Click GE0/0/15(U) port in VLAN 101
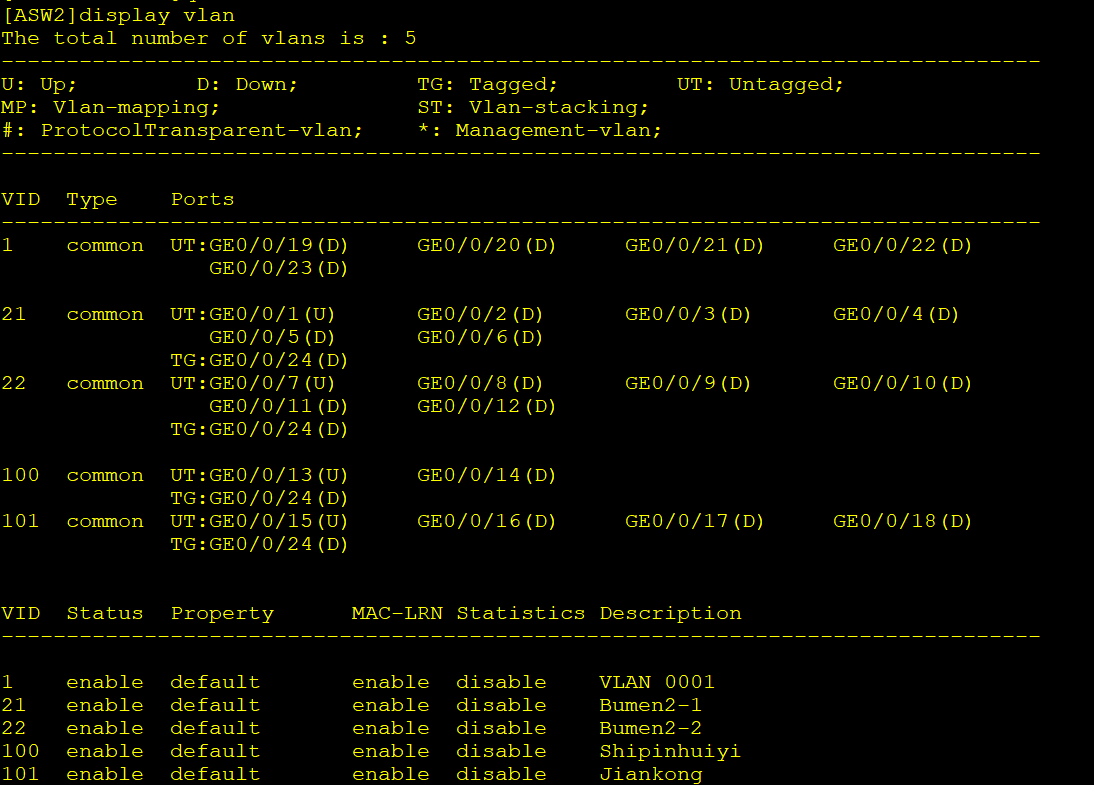The image size is (1094, 785). pyautogui.click(x=278, y=522)
